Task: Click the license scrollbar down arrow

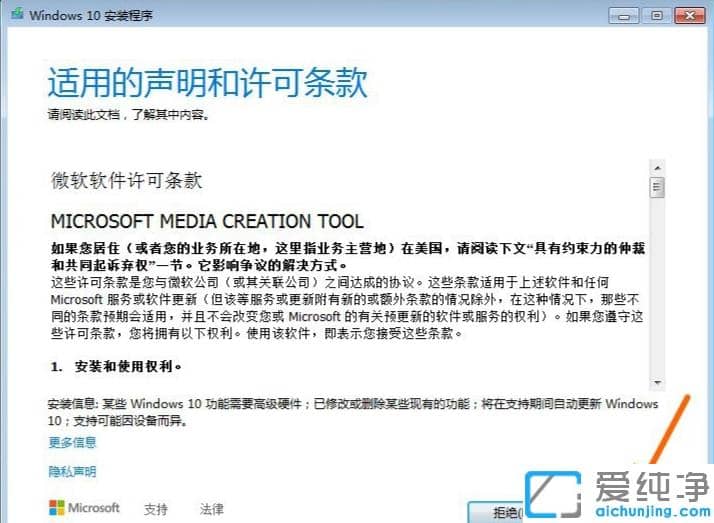Action: click(x=657, y=383)
